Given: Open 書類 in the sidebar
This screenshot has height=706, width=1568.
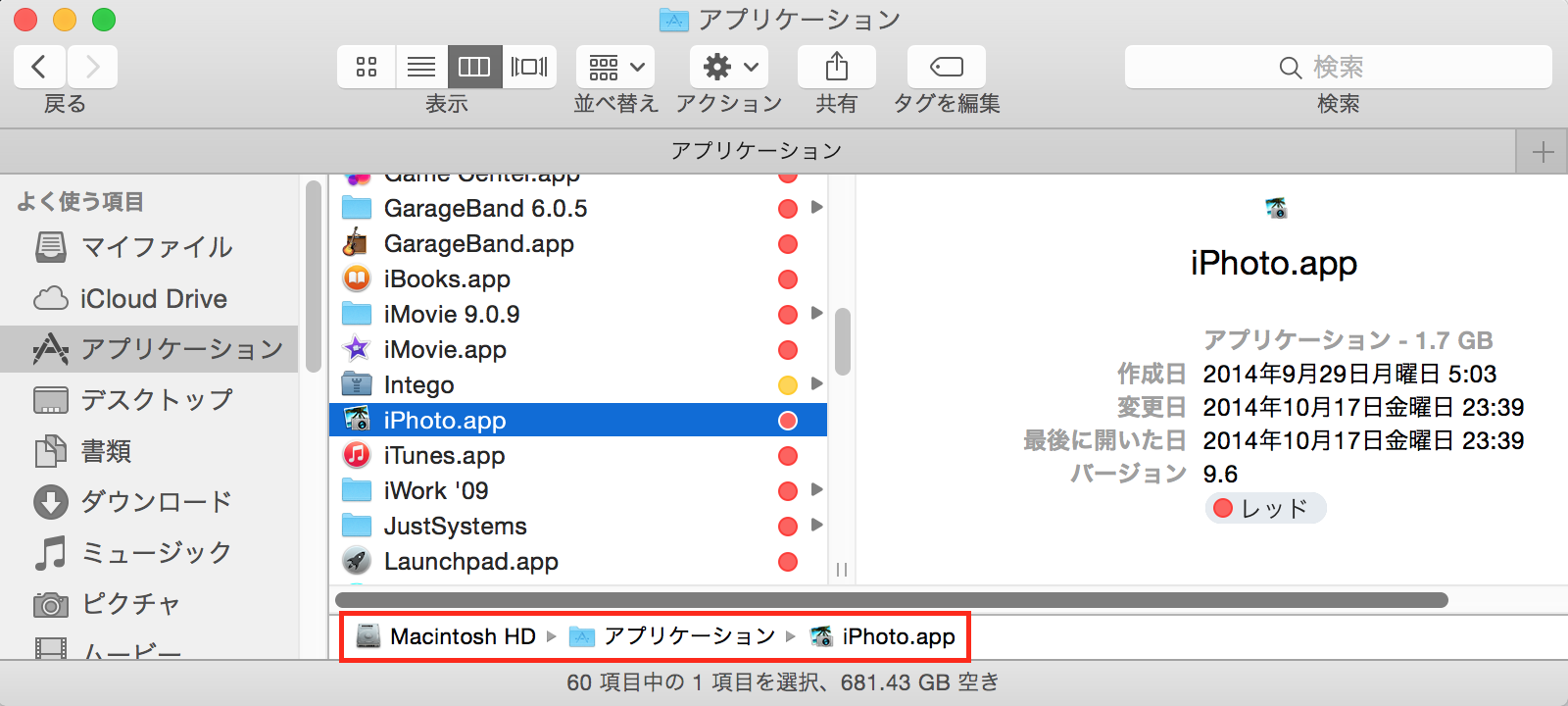Looking at the screenshot, I should coord(149,451).
